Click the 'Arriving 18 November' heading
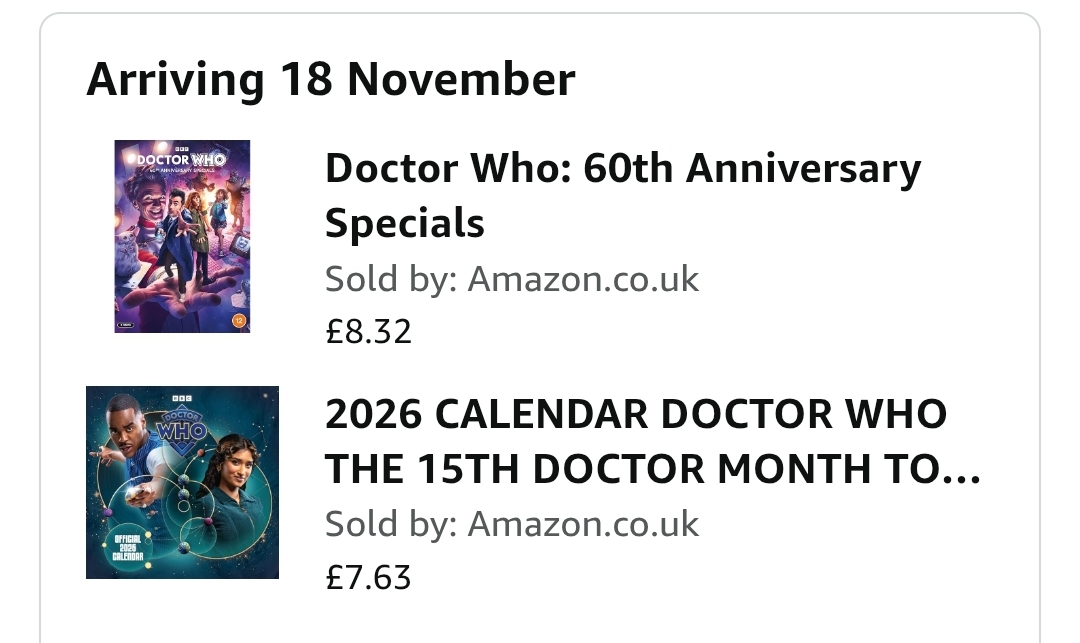This screenshot has height=643, width=1080. click(x=331, y=80)
